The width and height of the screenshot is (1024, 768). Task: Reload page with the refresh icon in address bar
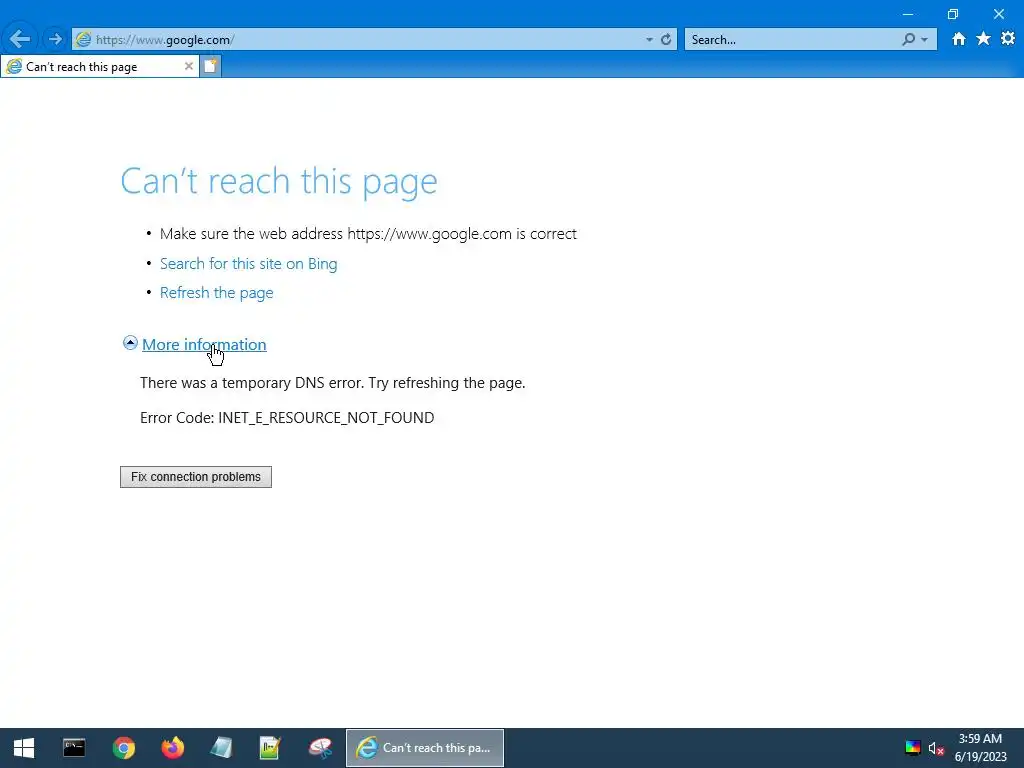666,40
